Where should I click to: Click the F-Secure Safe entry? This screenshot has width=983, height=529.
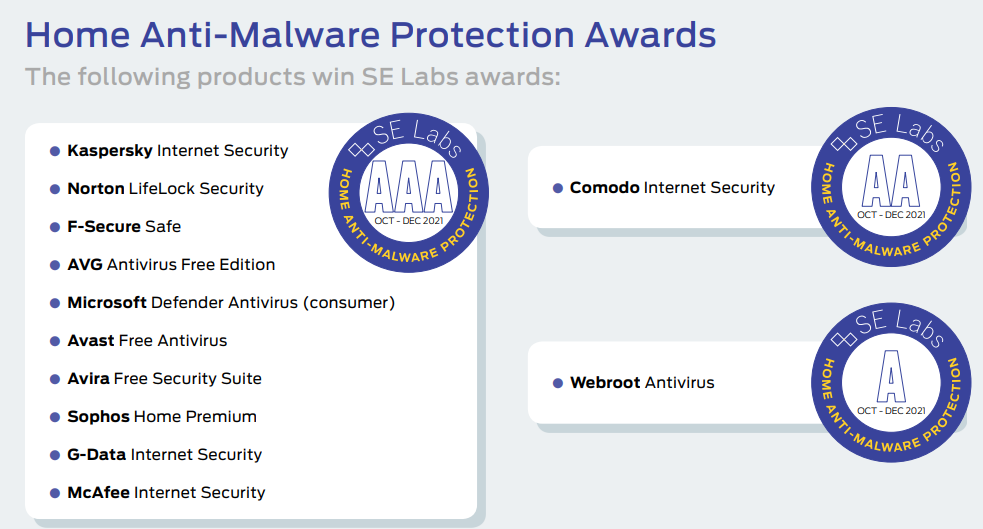point(124,227)
